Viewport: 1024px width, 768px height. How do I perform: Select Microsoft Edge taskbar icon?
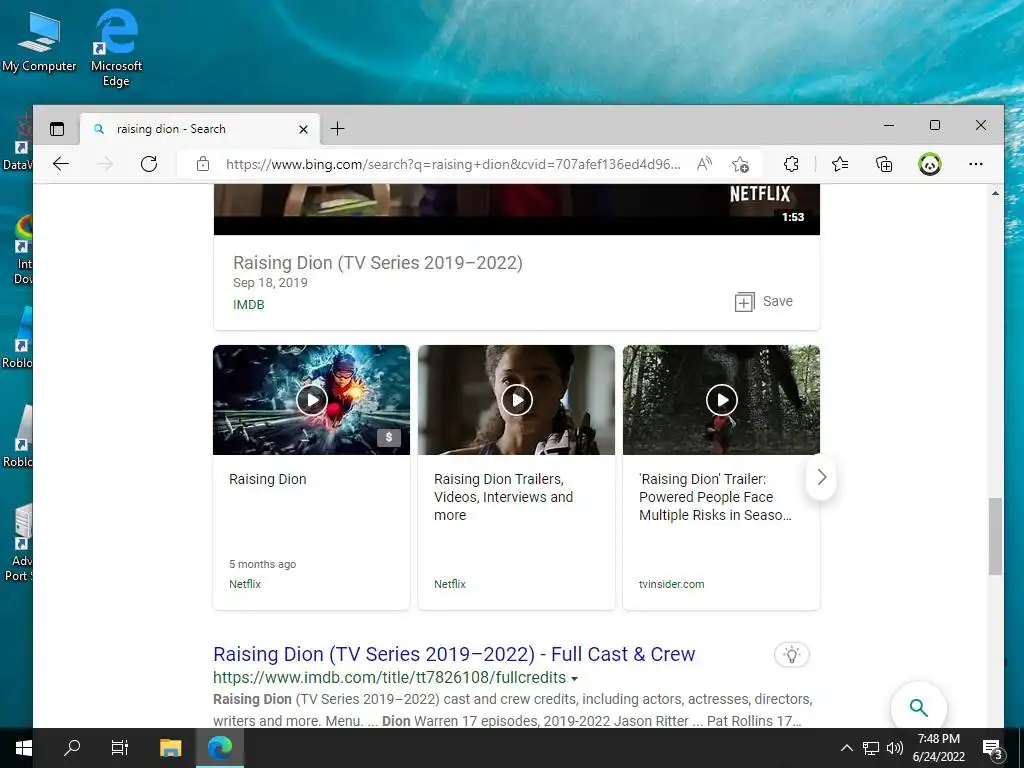click(x=220, y=748)
